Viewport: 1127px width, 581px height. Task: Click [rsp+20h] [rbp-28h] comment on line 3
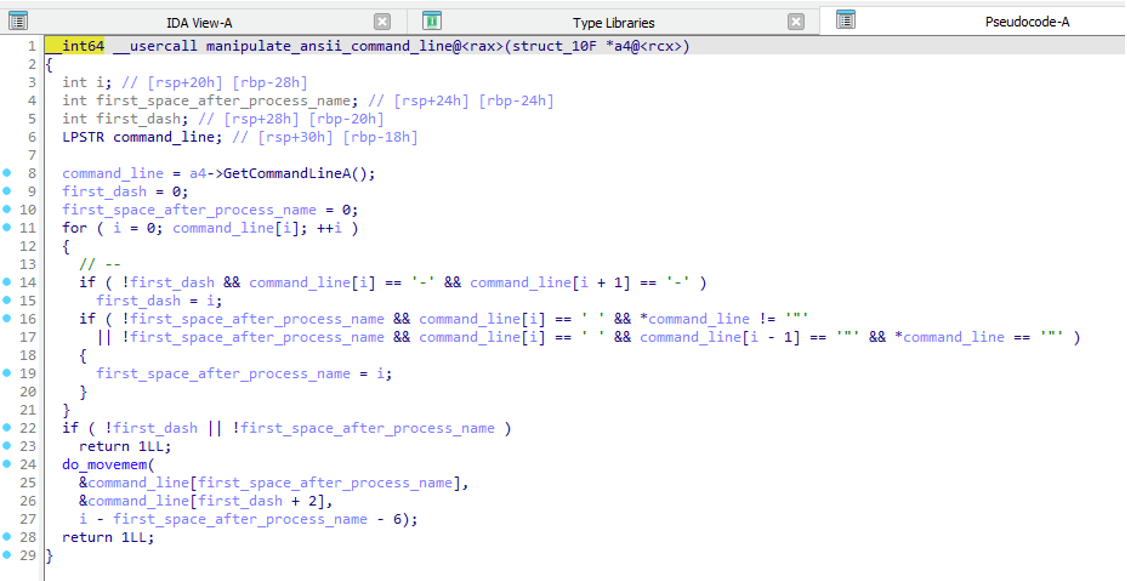227,83
